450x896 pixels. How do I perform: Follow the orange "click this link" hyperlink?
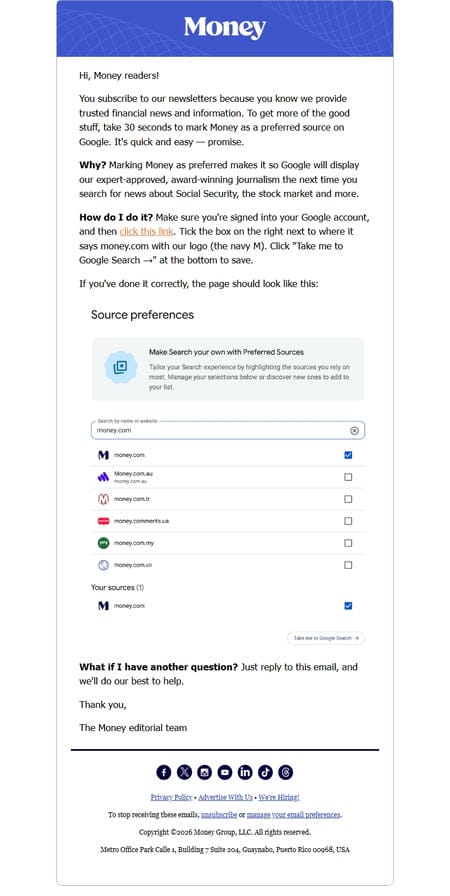click(x=147, y=231)
